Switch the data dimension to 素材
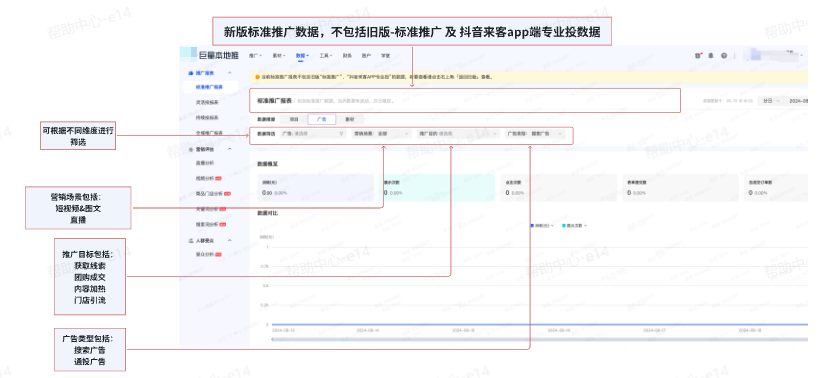The image size is (822, 378). pos(349,120)
